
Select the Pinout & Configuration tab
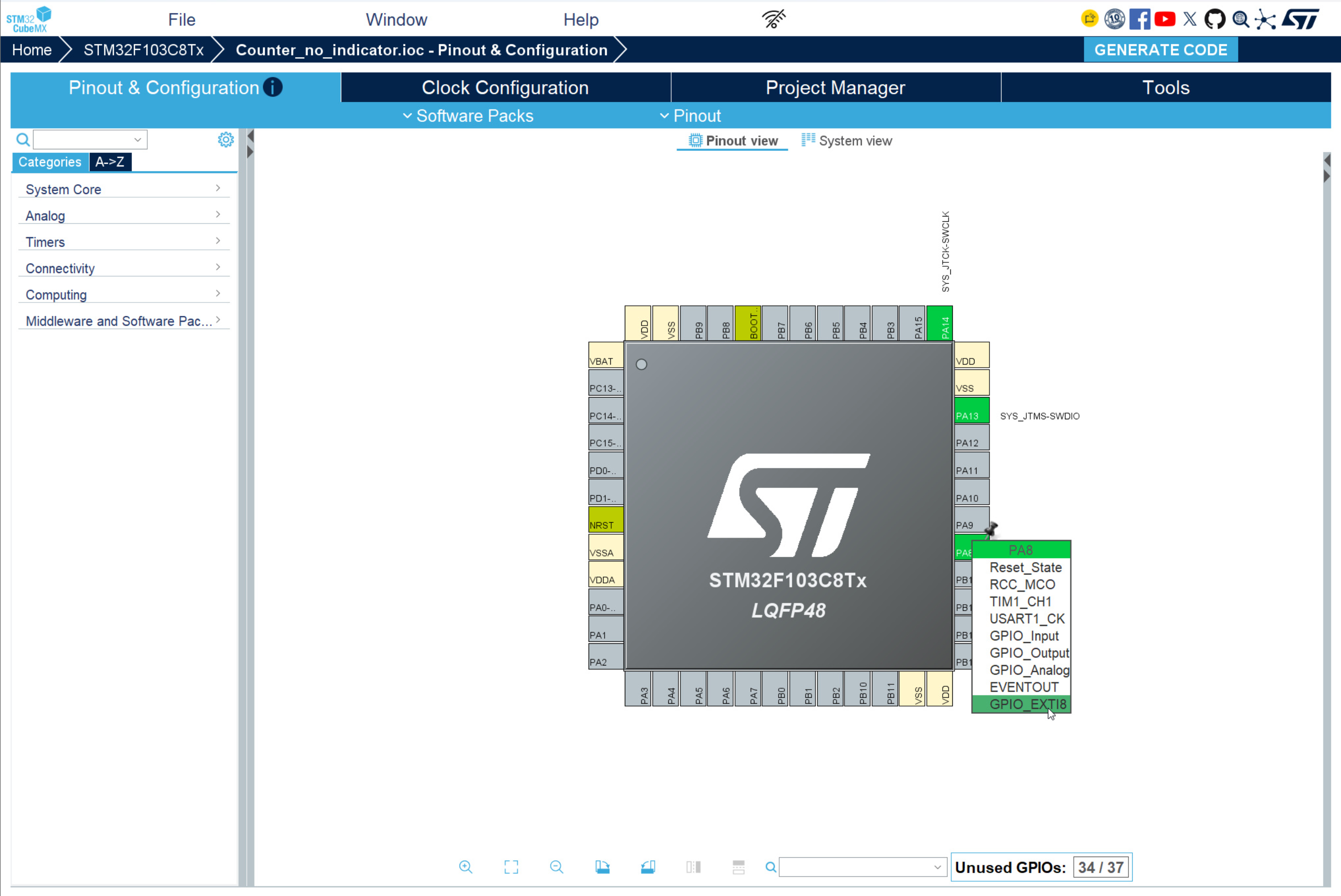175,87
